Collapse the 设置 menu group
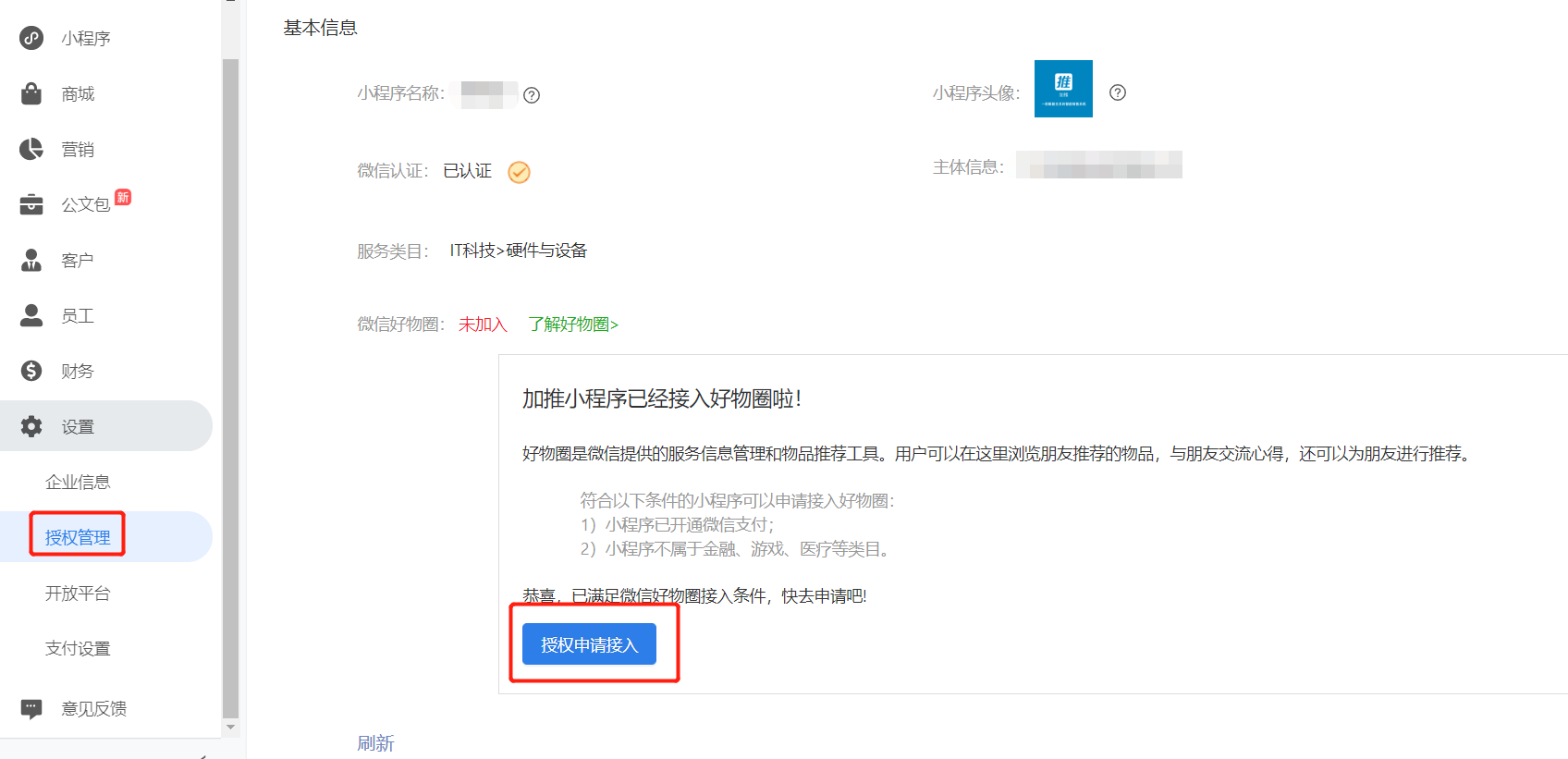The height and width of the screenshot is (759, 1568). 106,426
